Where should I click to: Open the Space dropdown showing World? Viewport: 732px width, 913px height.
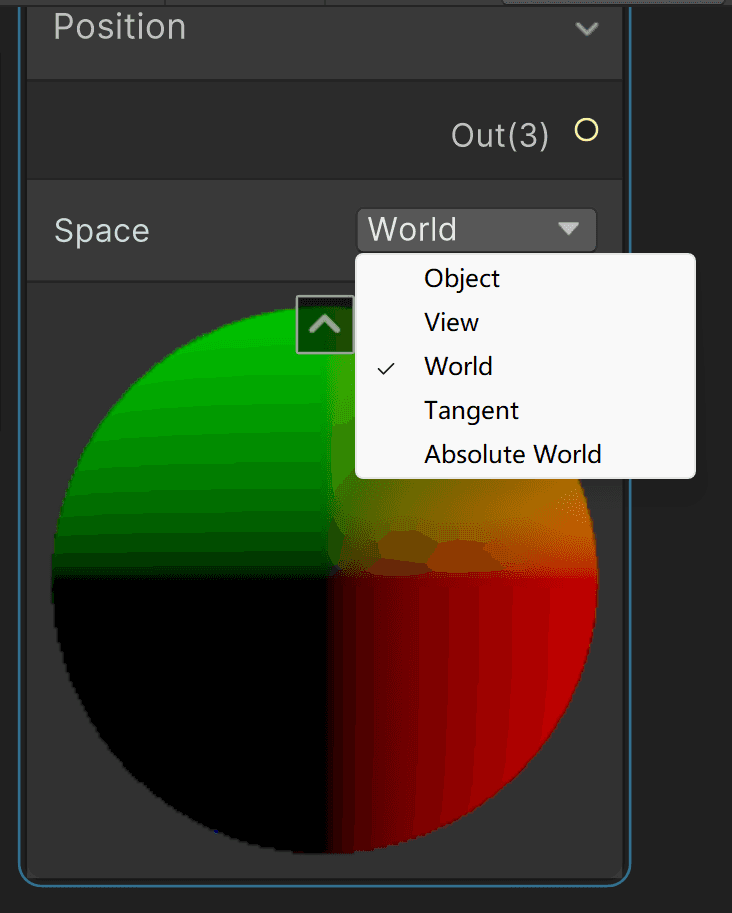click(476, 229)
